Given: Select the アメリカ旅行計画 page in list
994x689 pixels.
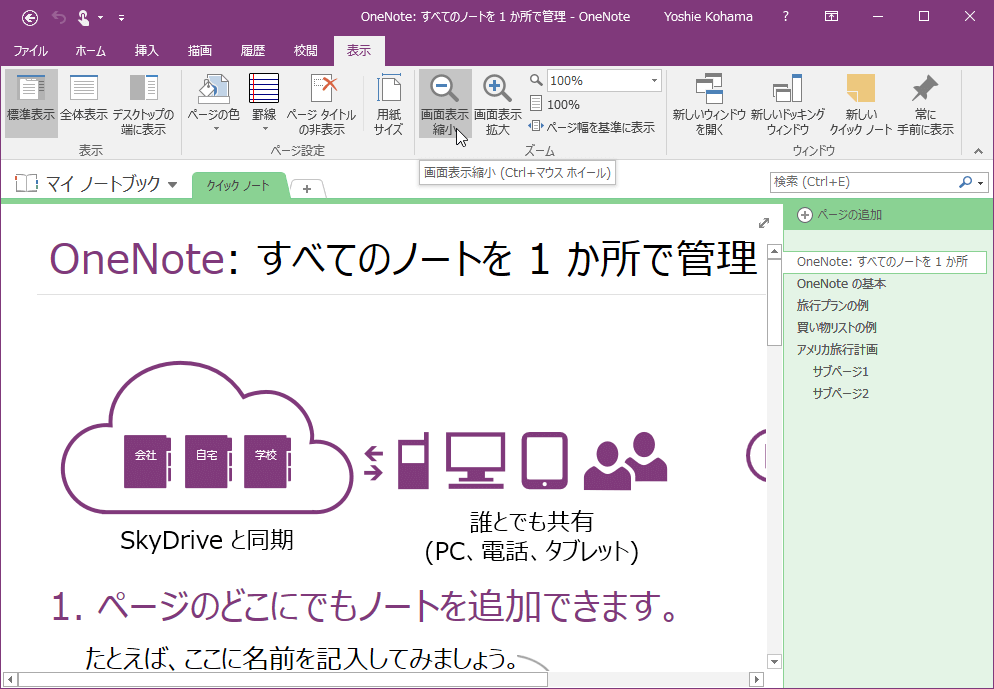Looking at the screenshot, I should point(837,349).
